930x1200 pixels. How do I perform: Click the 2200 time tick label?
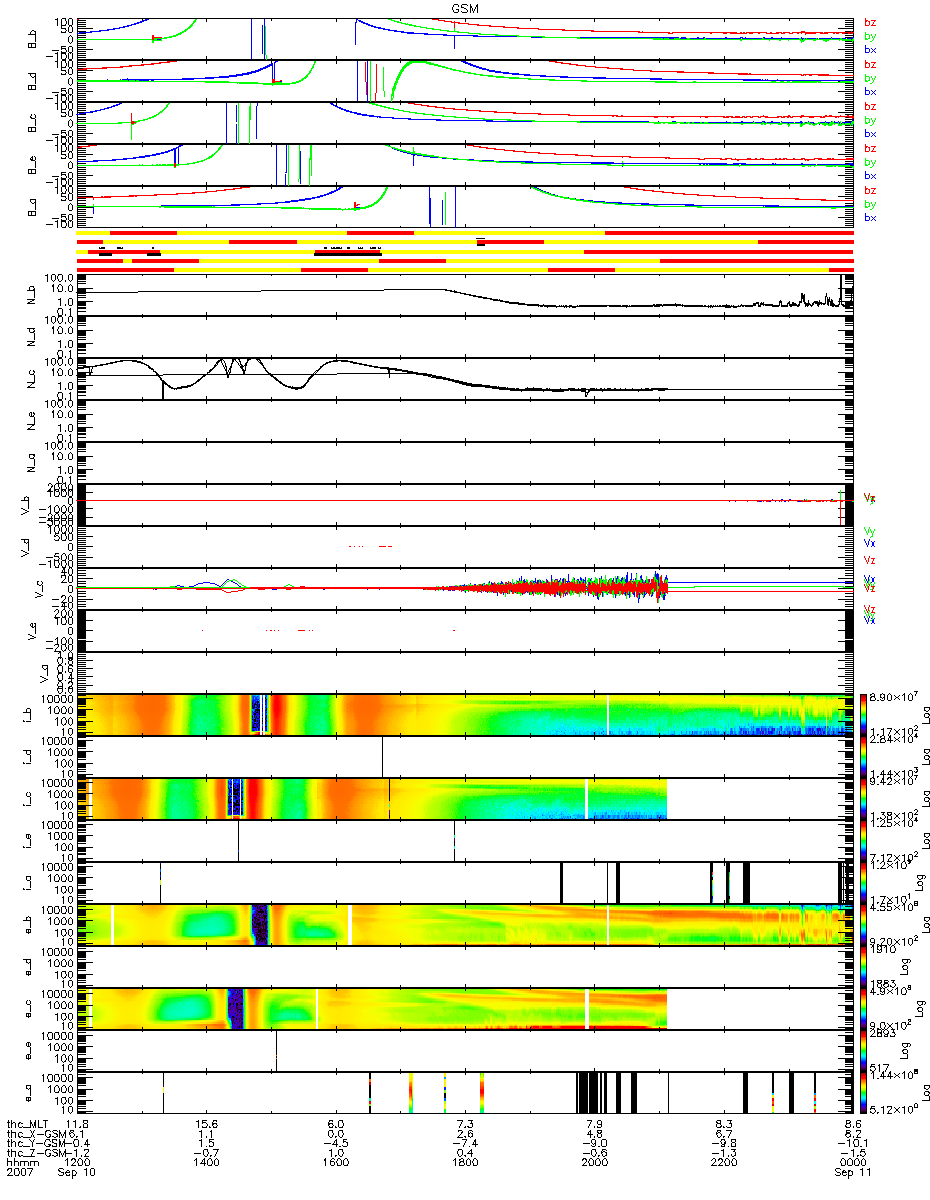(723, 1162)
